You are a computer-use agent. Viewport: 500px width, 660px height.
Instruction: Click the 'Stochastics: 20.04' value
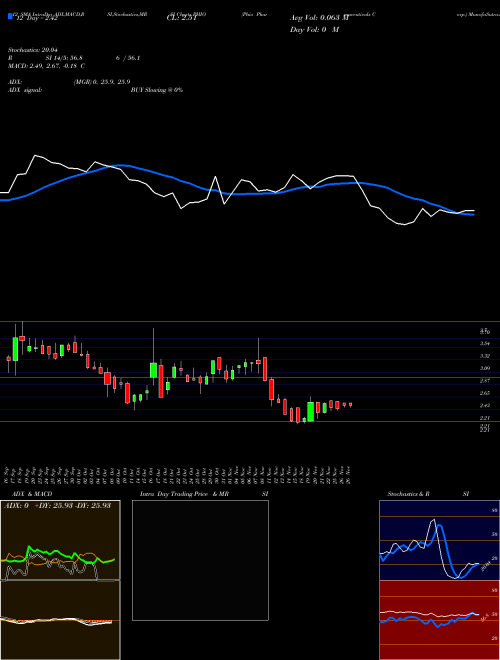tap(32, 50)
